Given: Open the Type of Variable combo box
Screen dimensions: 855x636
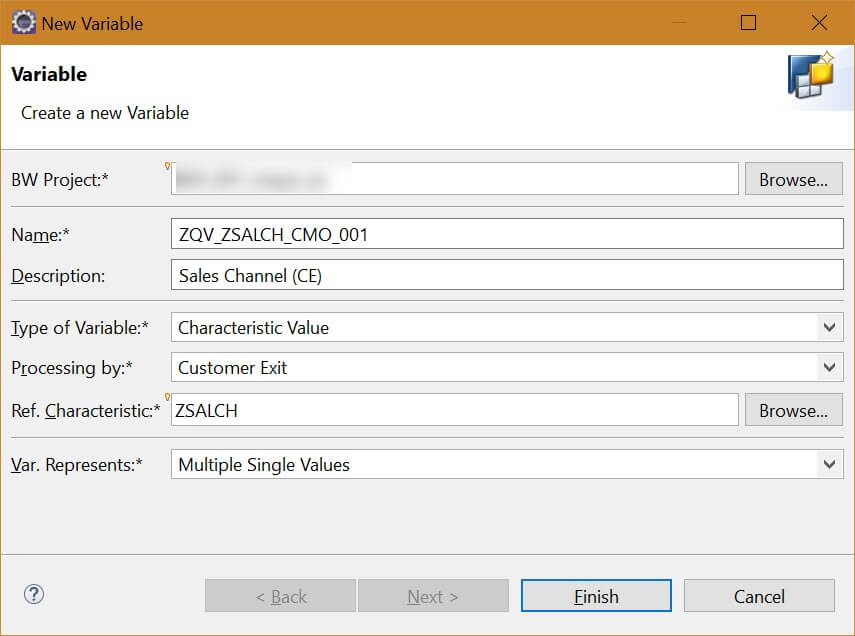Looking at the screenshot, I should (500, 326).
